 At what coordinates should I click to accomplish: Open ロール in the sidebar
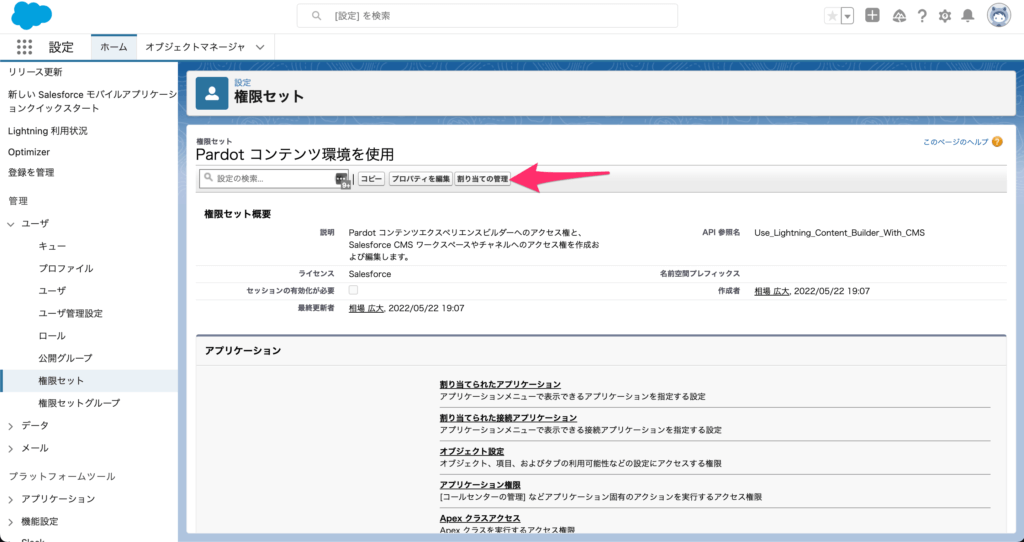tap(52, 336)
